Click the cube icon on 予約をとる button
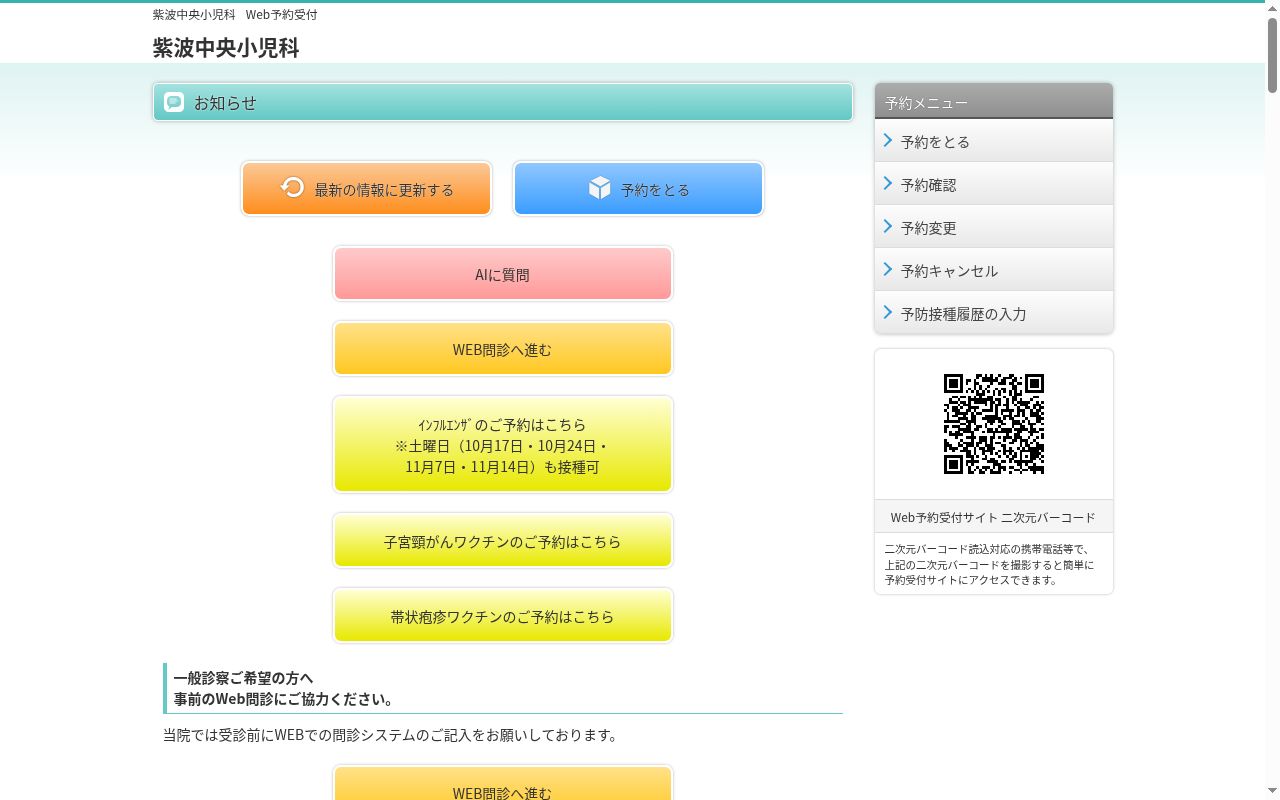1280x800 pixels. (599, 187)
